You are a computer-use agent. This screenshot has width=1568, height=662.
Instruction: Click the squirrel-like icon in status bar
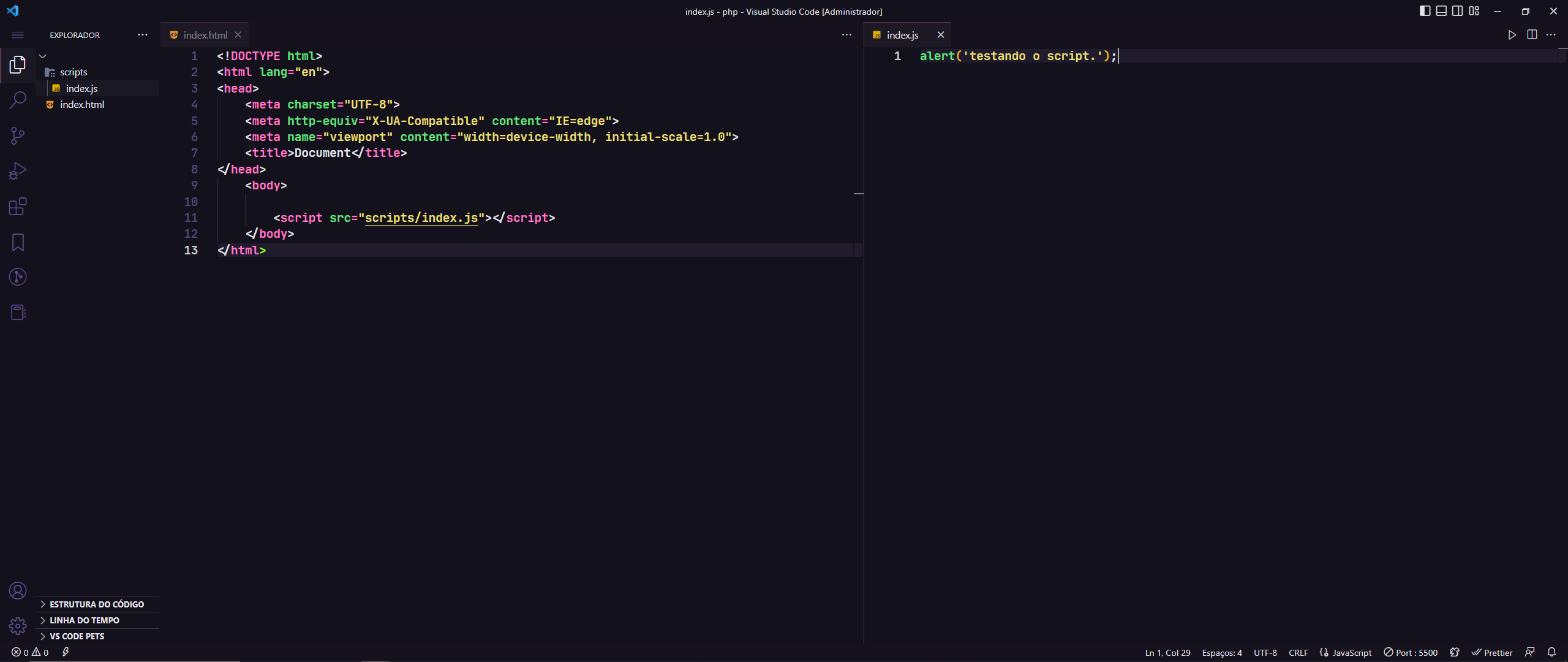pyautogui.click(x=1455, y=653)
